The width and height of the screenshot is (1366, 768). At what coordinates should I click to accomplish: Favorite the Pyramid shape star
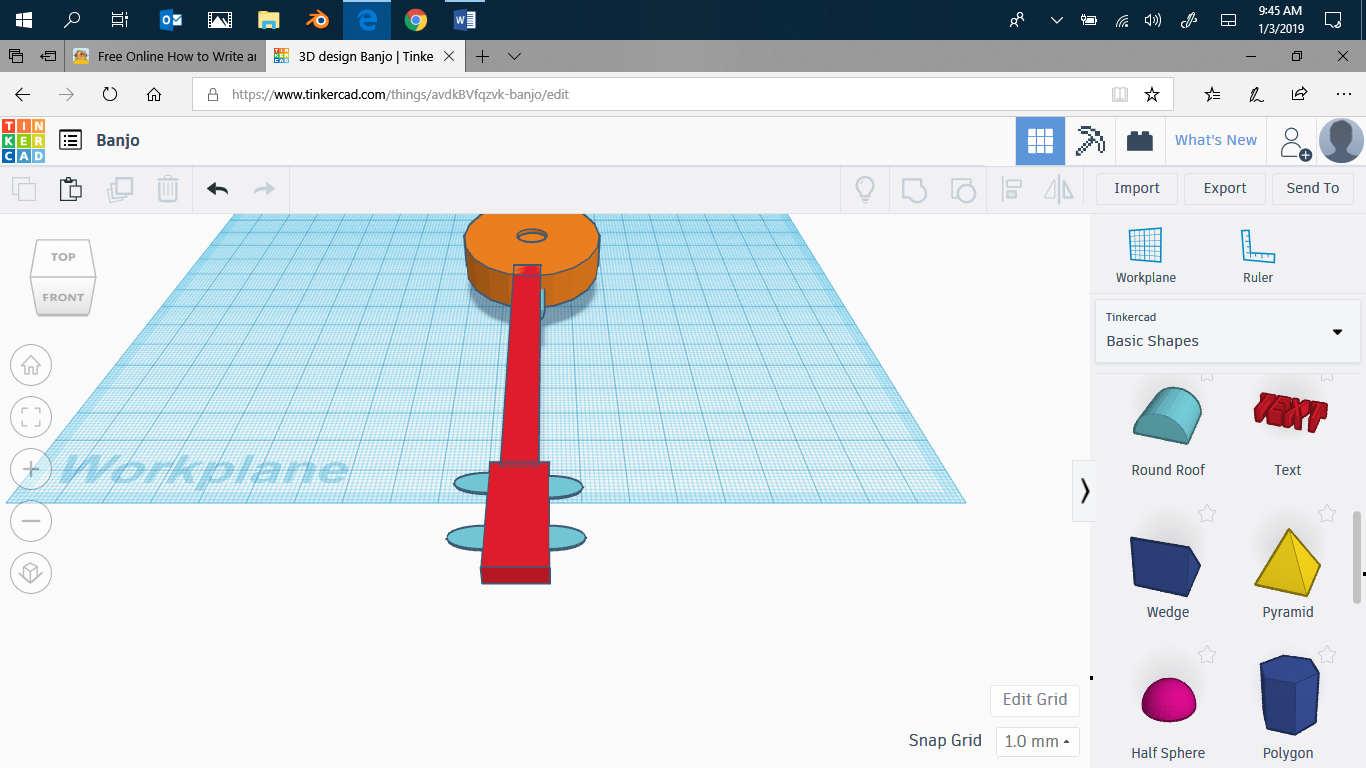click(1327, 514)
